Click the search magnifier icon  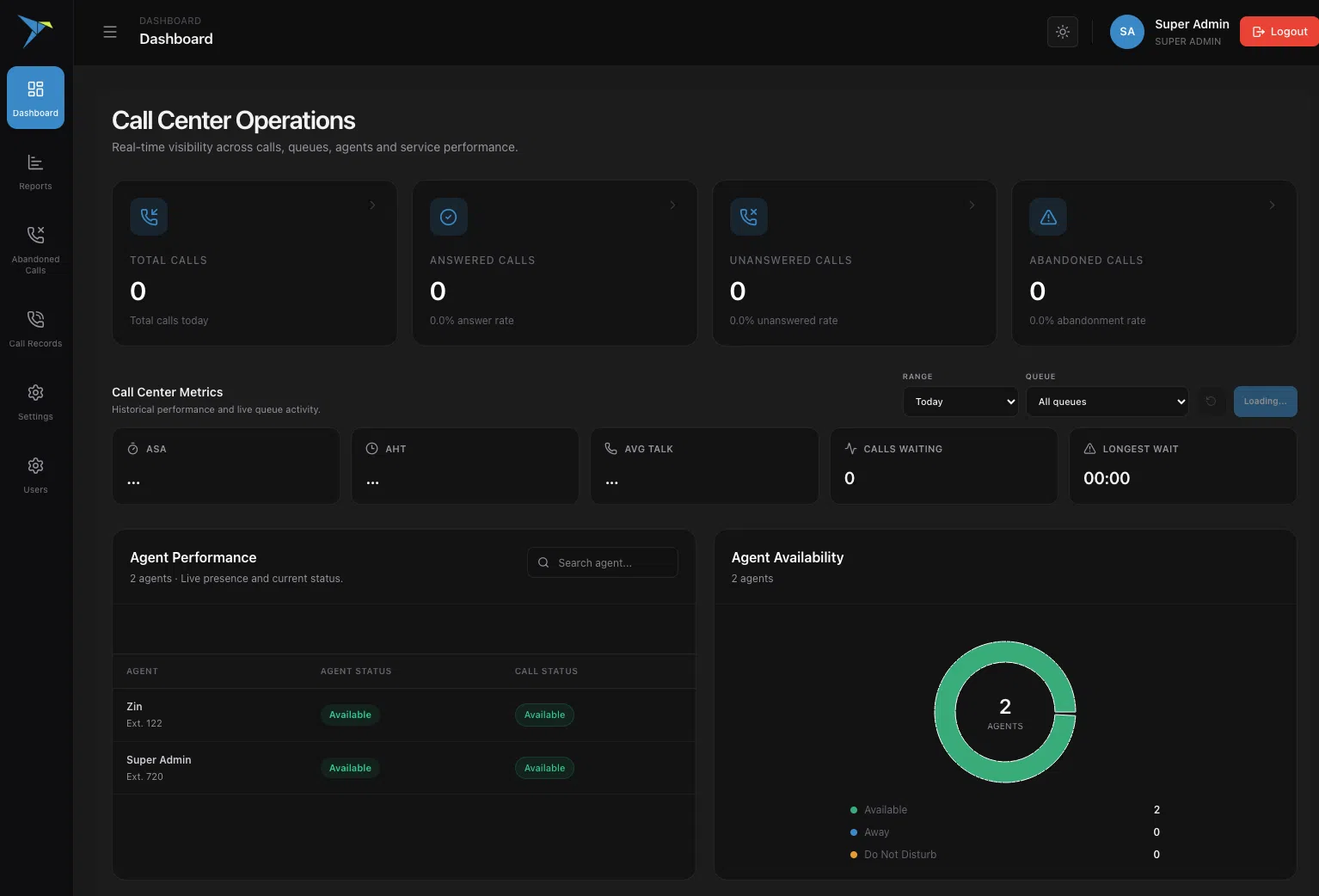[x=543, y=562]
